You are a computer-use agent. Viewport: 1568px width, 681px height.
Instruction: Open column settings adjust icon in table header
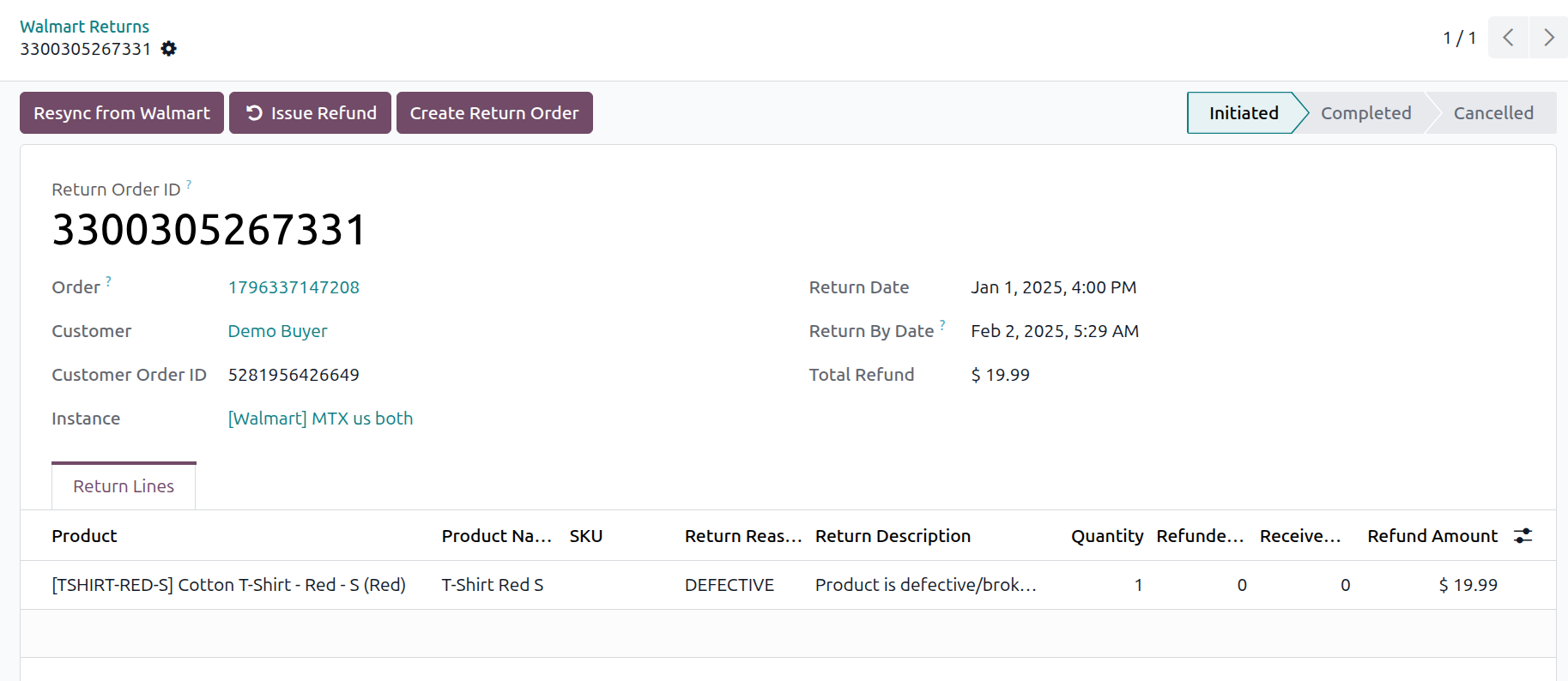click(x=1523, y=536)
